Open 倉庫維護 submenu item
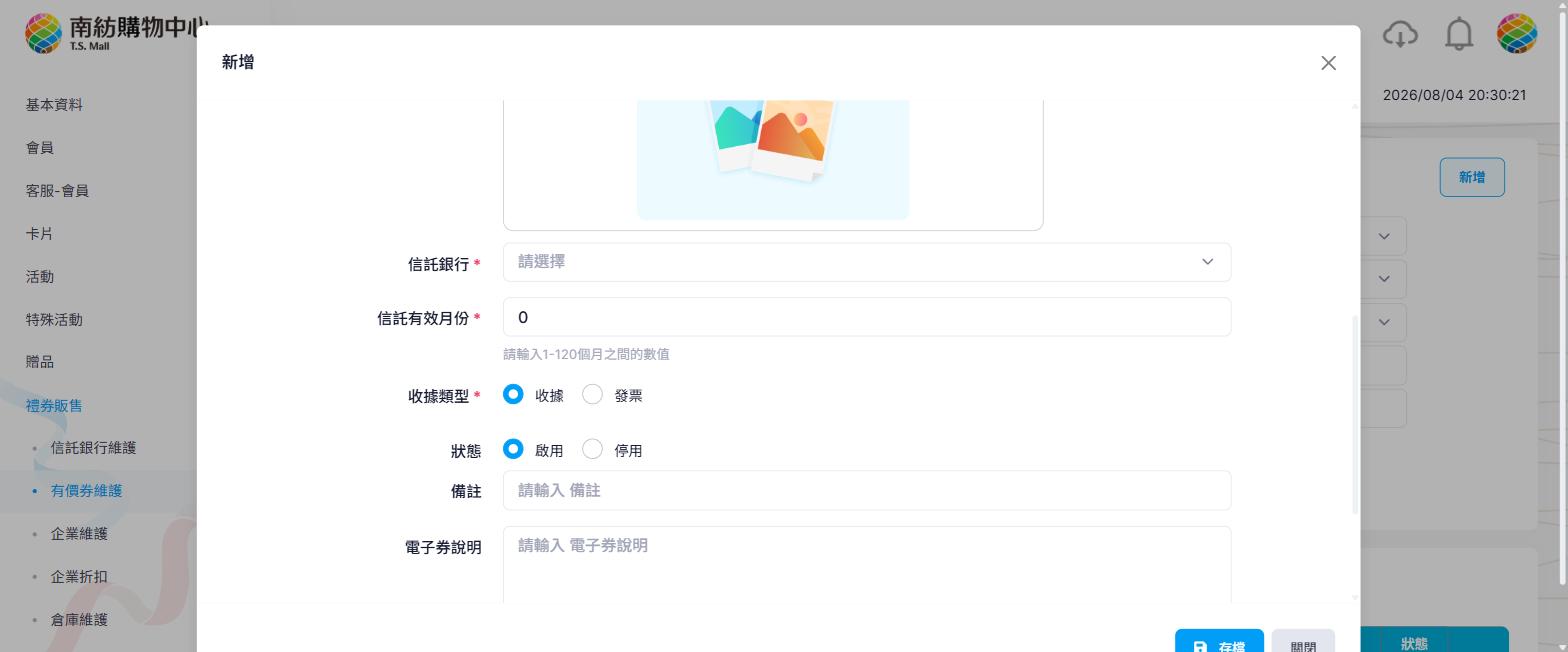The height and width of the screenshot is (652, 1568). click(79, 620)
